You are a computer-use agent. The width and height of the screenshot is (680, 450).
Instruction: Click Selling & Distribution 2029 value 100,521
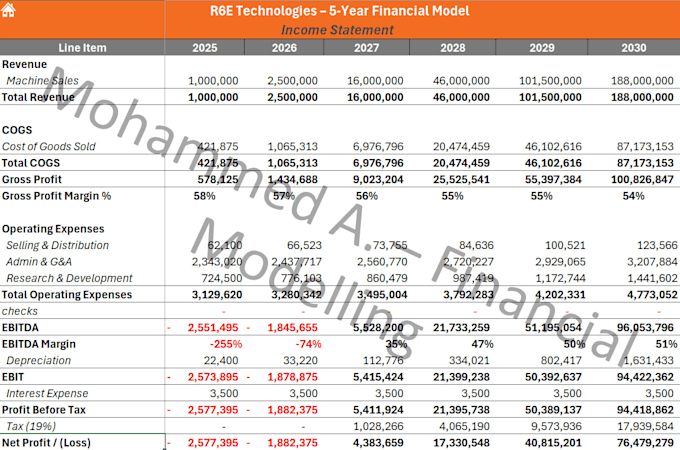pos(565,245)
